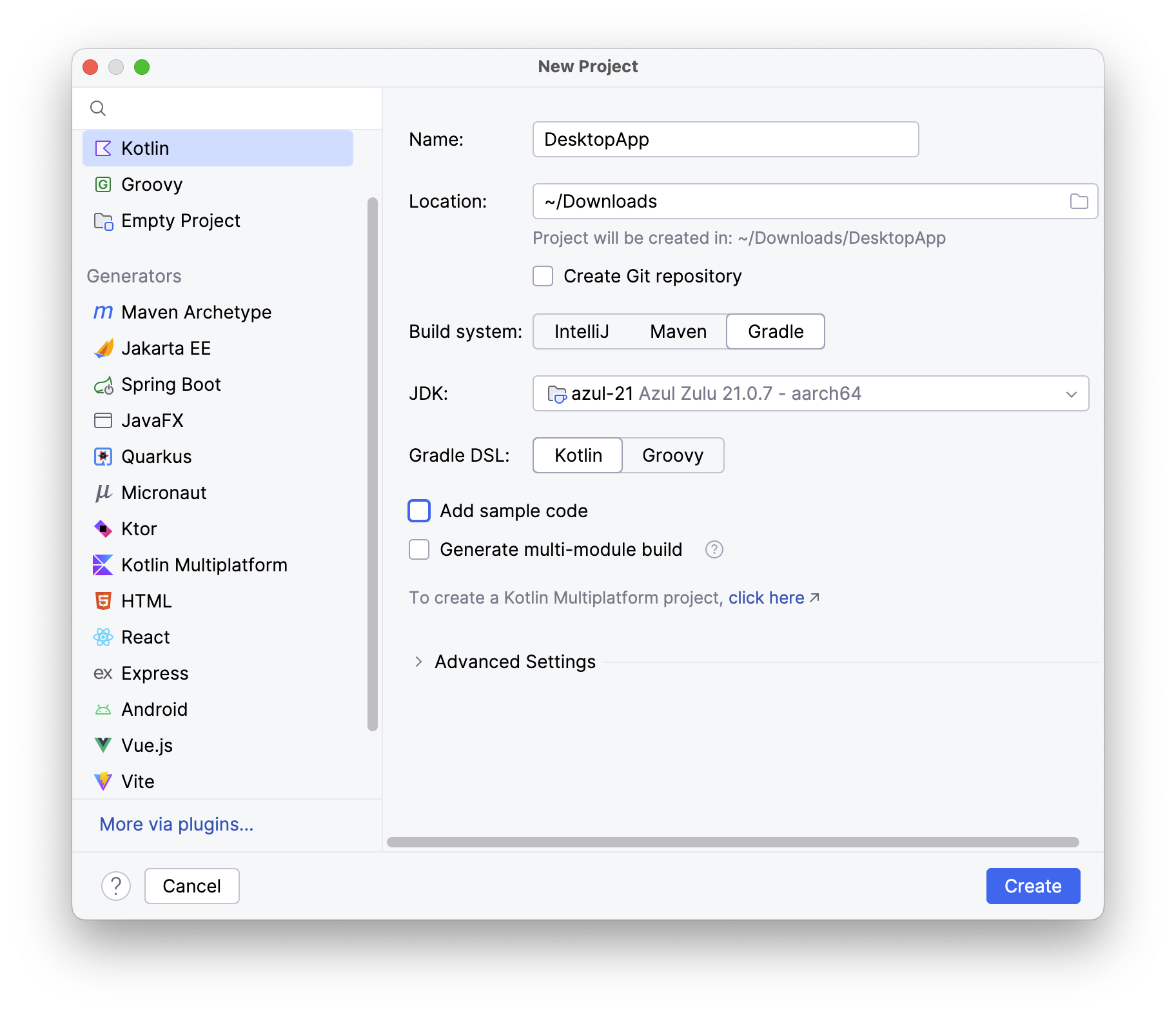This screenshot has width=1176, height=1015.
Task: Click the Create button
Action: coord(1033,886)
